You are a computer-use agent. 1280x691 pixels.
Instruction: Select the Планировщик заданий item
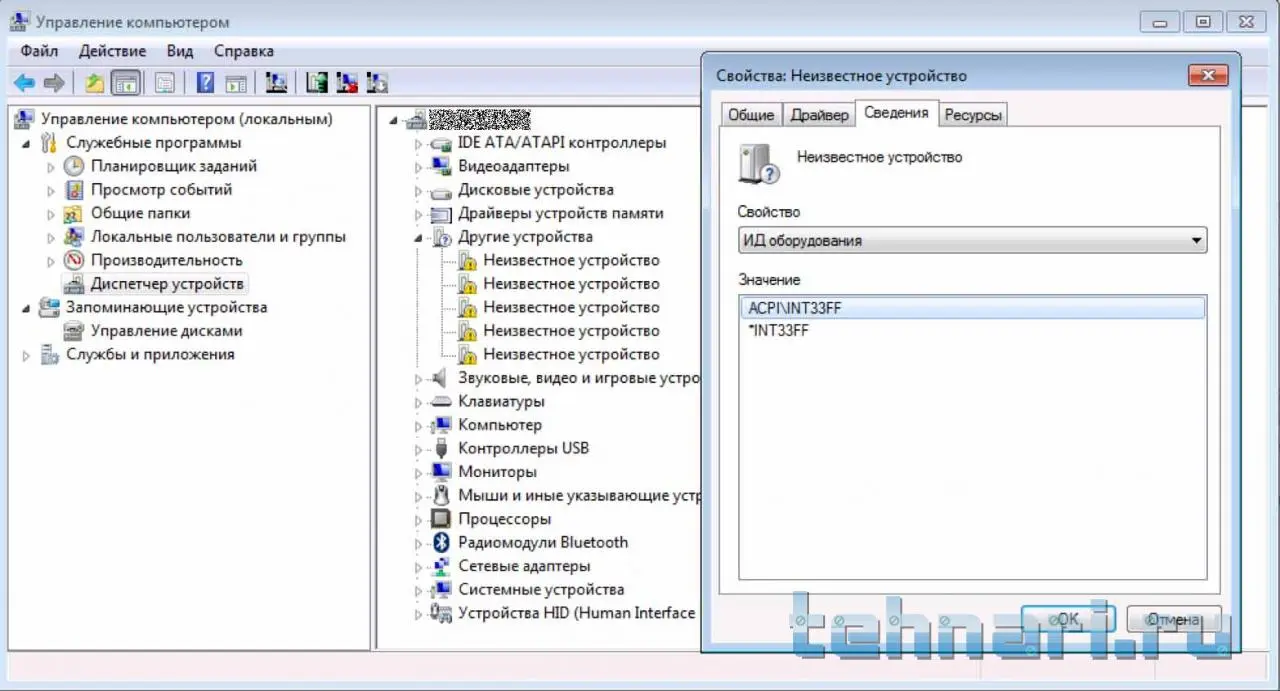[174, 166]
